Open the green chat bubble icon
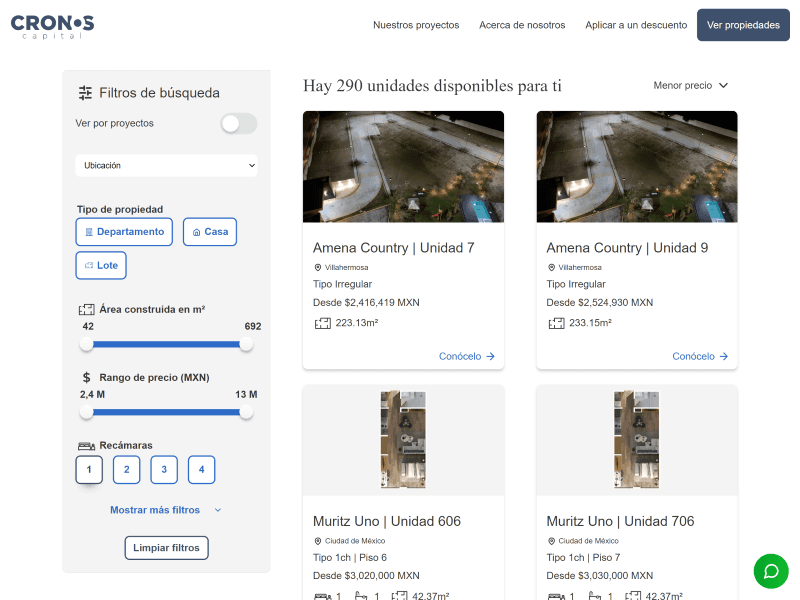Image resolution: width=800 pixels, height=600 pixels. 771,571
